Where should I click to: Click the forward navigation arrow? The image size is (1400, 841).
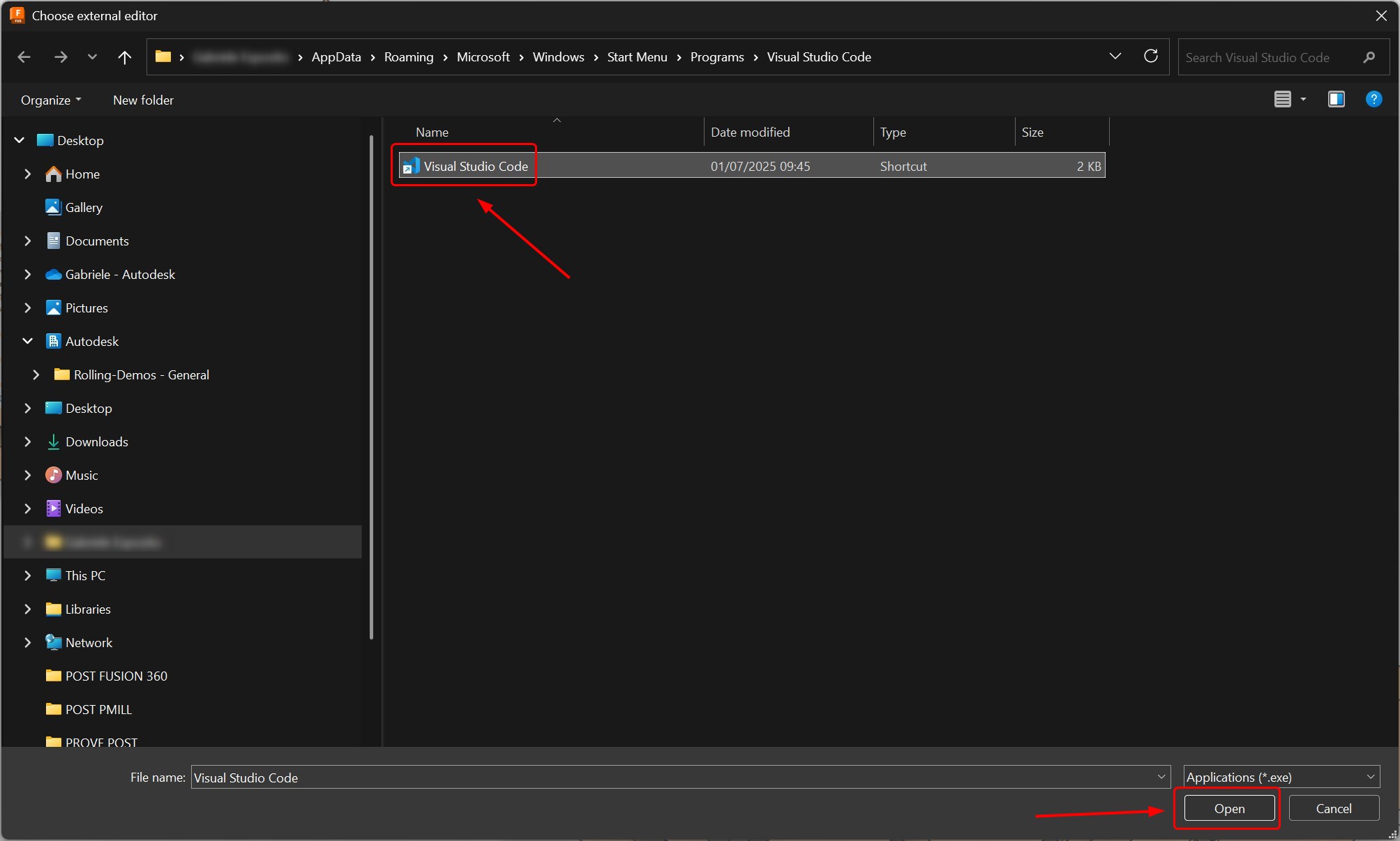61,57
